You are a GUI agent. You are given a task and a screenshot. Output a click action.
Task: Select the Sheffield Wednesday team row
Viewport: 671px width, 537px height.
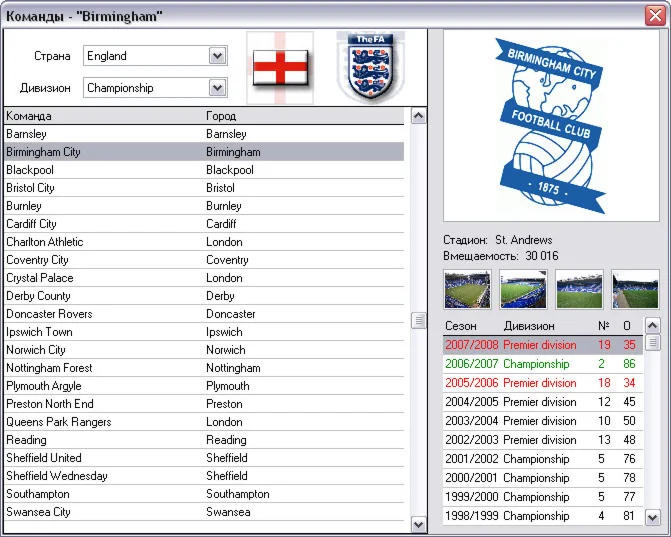pos(204,476)
